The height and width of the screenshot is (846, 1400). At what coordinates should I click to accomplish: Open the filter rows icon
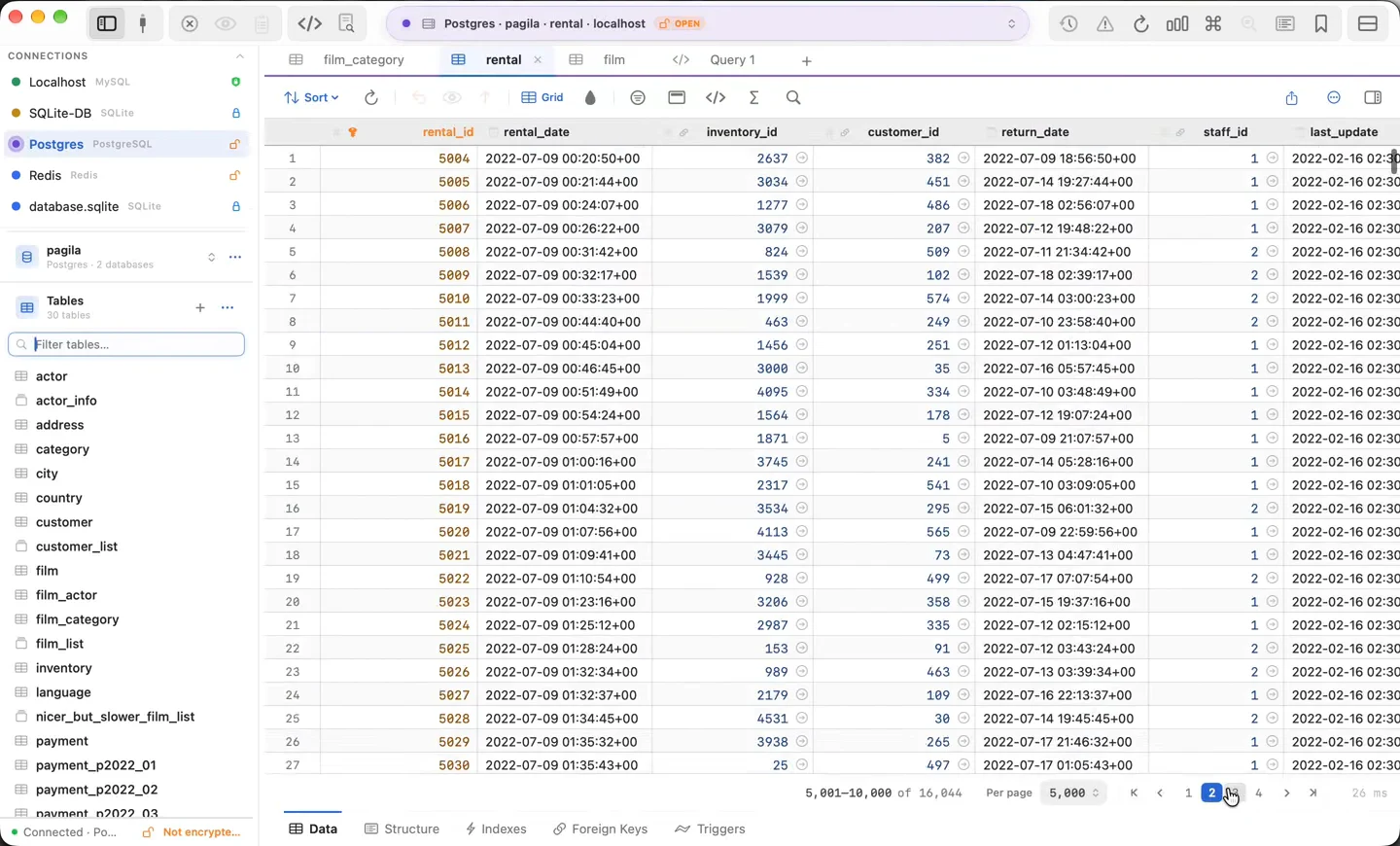coord(638,97)
